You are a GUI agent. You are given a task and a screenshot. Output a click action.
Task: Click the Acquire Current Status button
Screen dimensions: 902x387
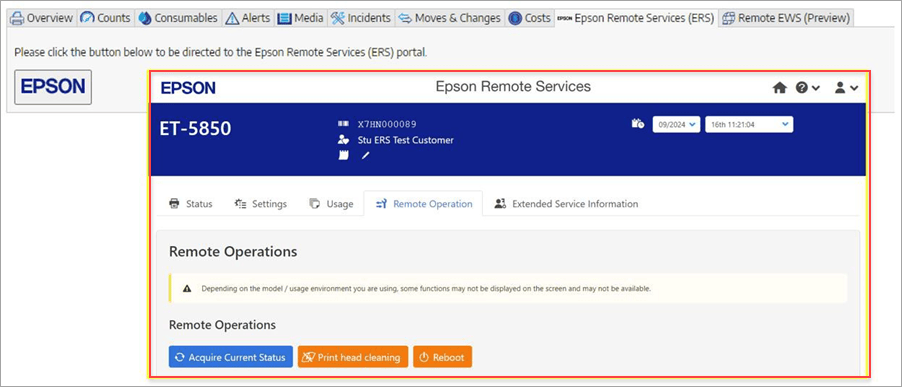231,357
